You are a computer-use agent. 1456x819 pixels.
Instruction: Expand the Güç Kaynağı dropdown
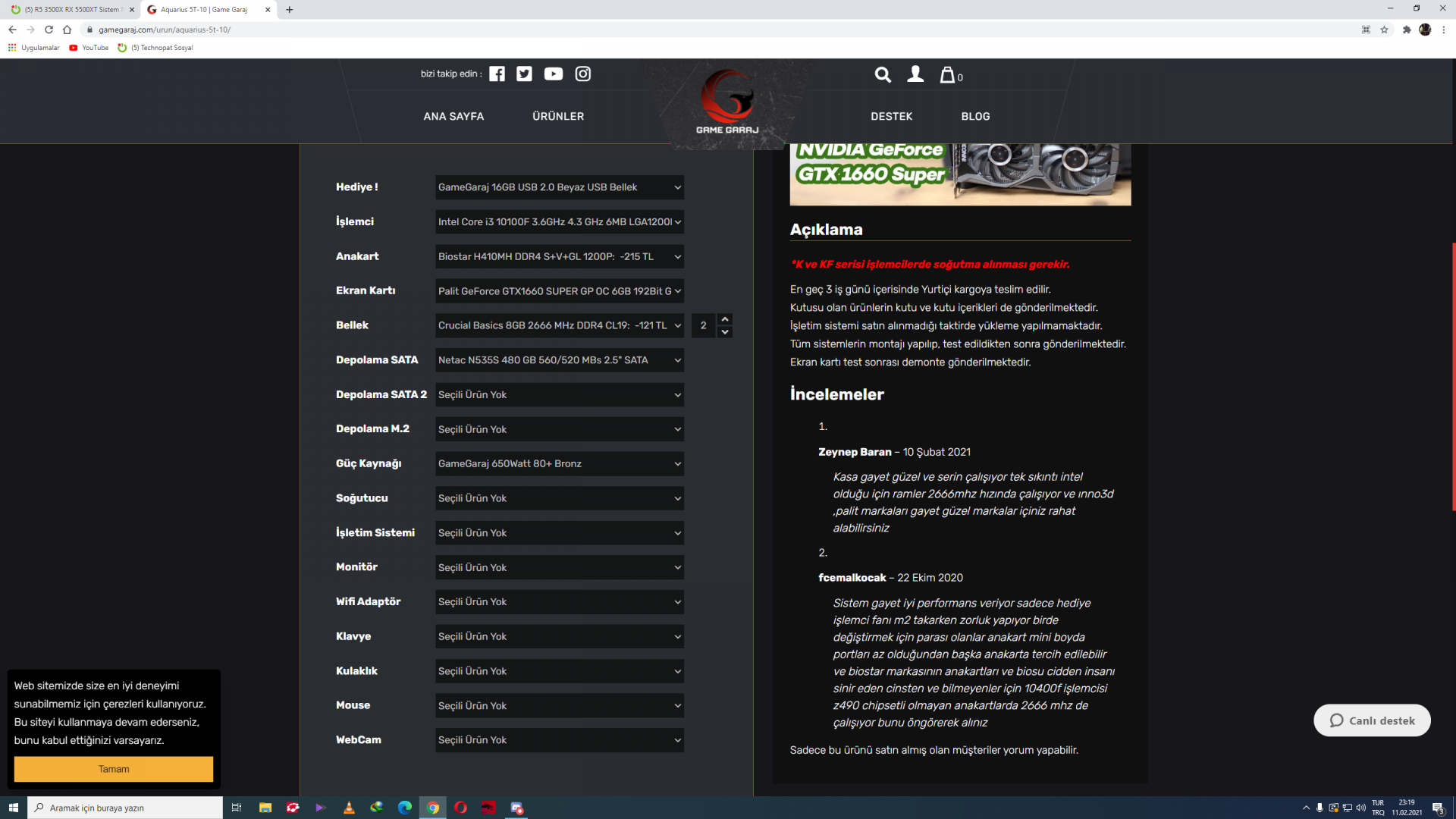click(559, 464)
